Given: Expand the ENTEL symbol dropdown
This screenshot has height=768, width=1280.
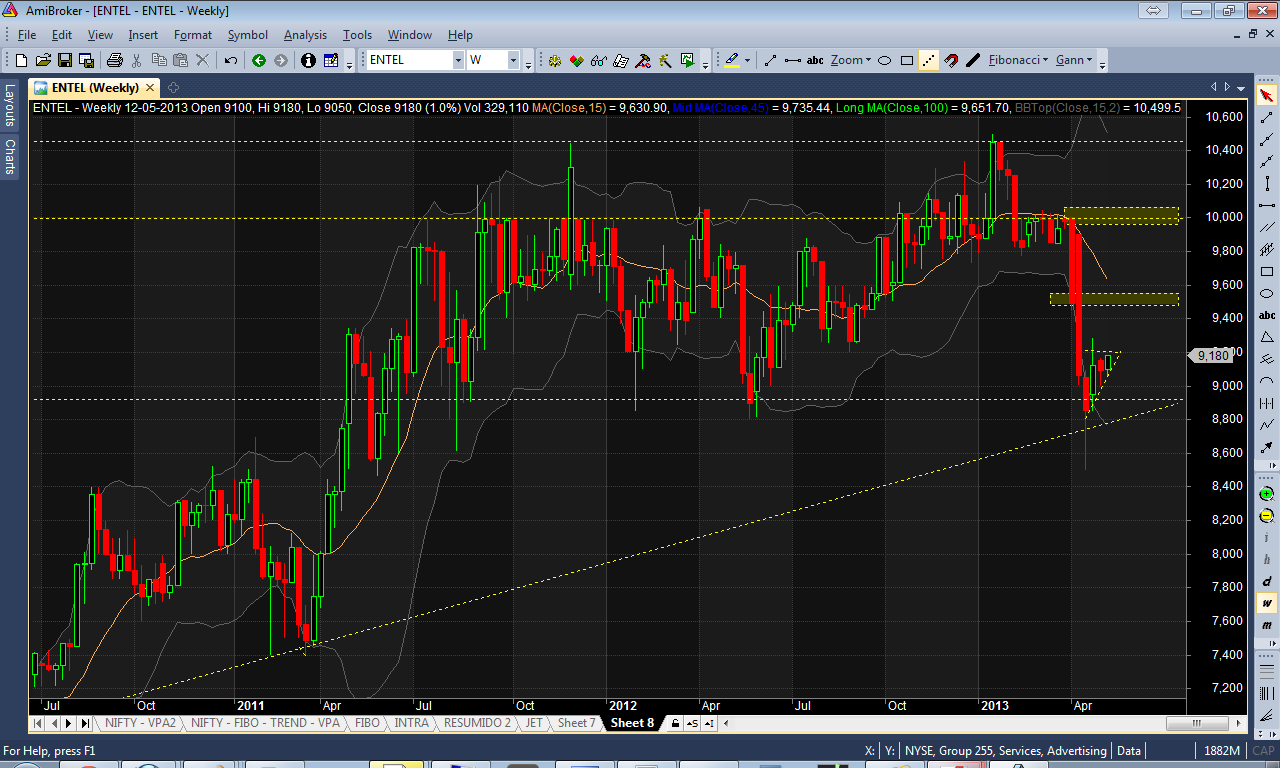Looking at the screenshot, I should point(458,60).
